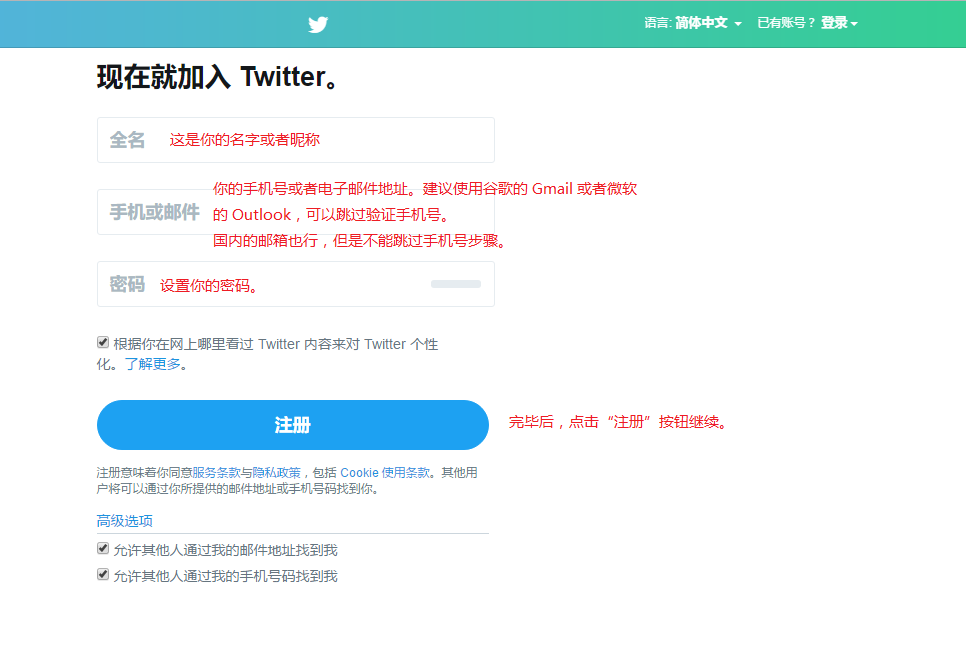Click the 已有账号？ text in header
This screenshot has width=966, height=660.
pyautogui.click(x=786, y=23)
